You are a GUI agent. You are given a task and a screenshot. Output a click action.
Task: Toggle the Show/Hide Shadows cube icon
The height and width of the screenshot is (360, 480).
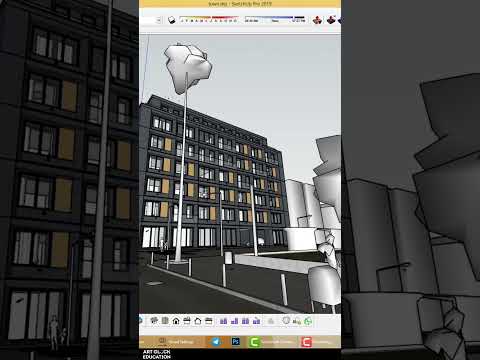172,20
